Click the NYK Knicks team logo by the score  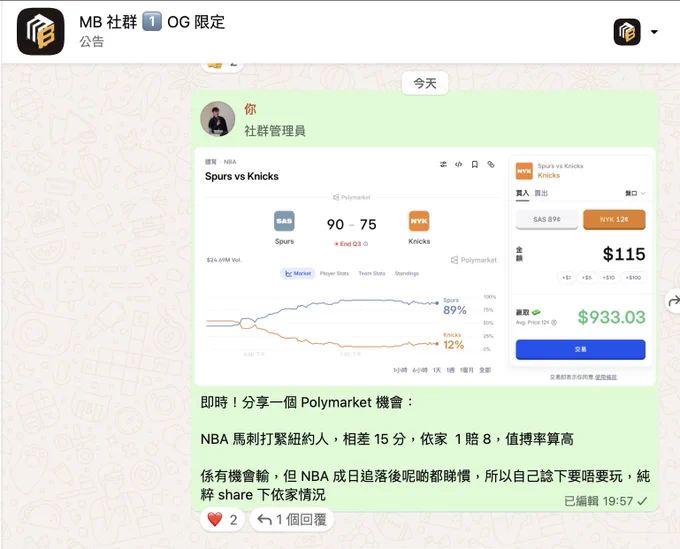419,221
